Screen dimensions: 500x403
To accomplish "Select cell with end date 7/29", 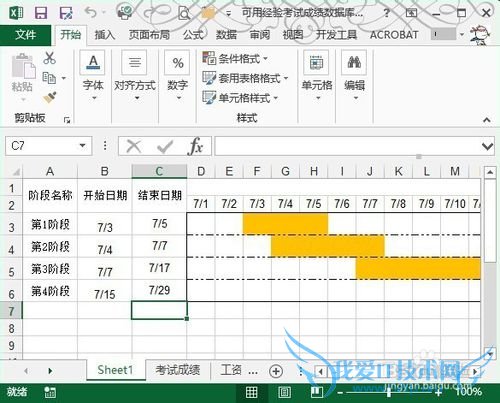I will point(159,290).
